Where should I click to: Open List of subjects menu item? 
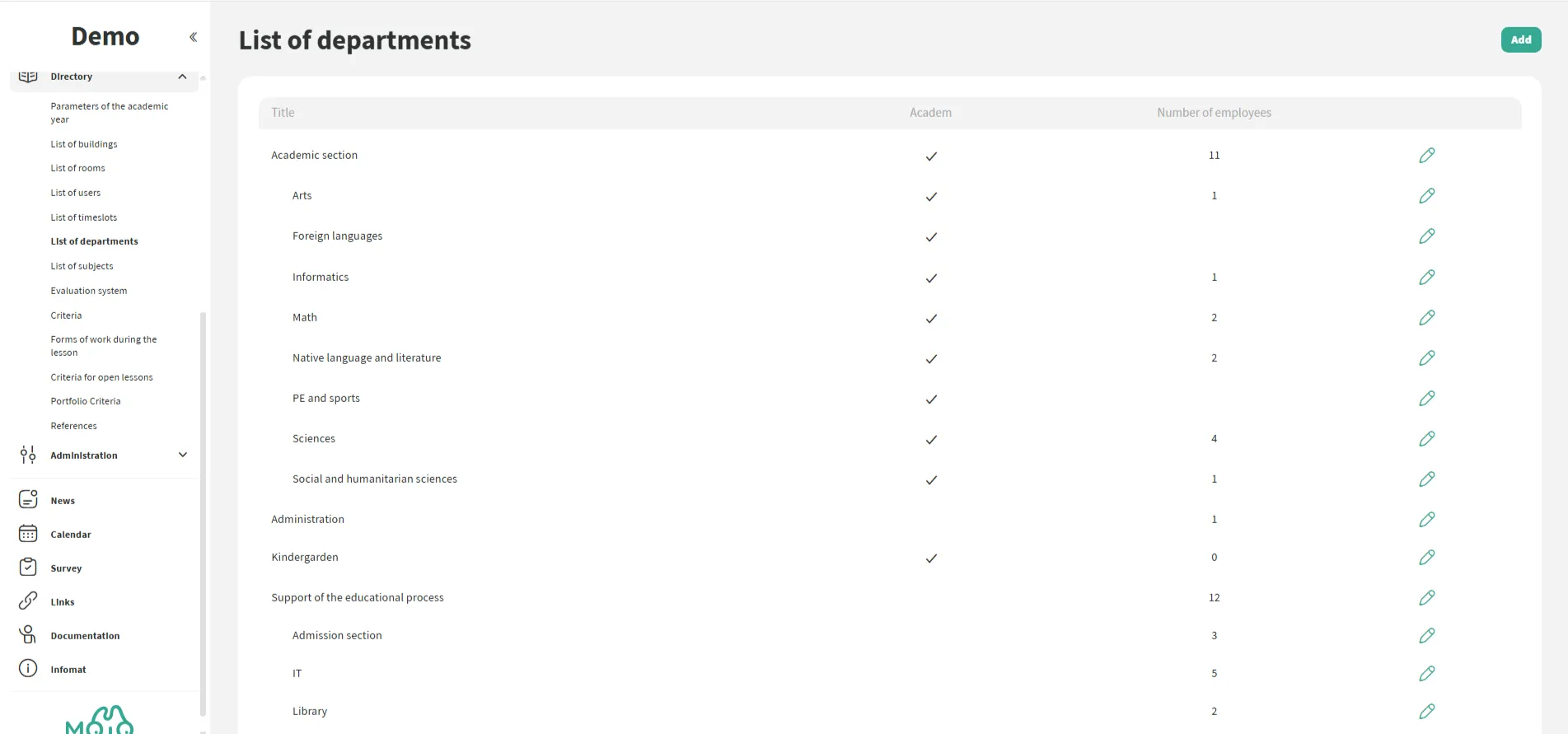pyautogui.click(x=82, y=266)
